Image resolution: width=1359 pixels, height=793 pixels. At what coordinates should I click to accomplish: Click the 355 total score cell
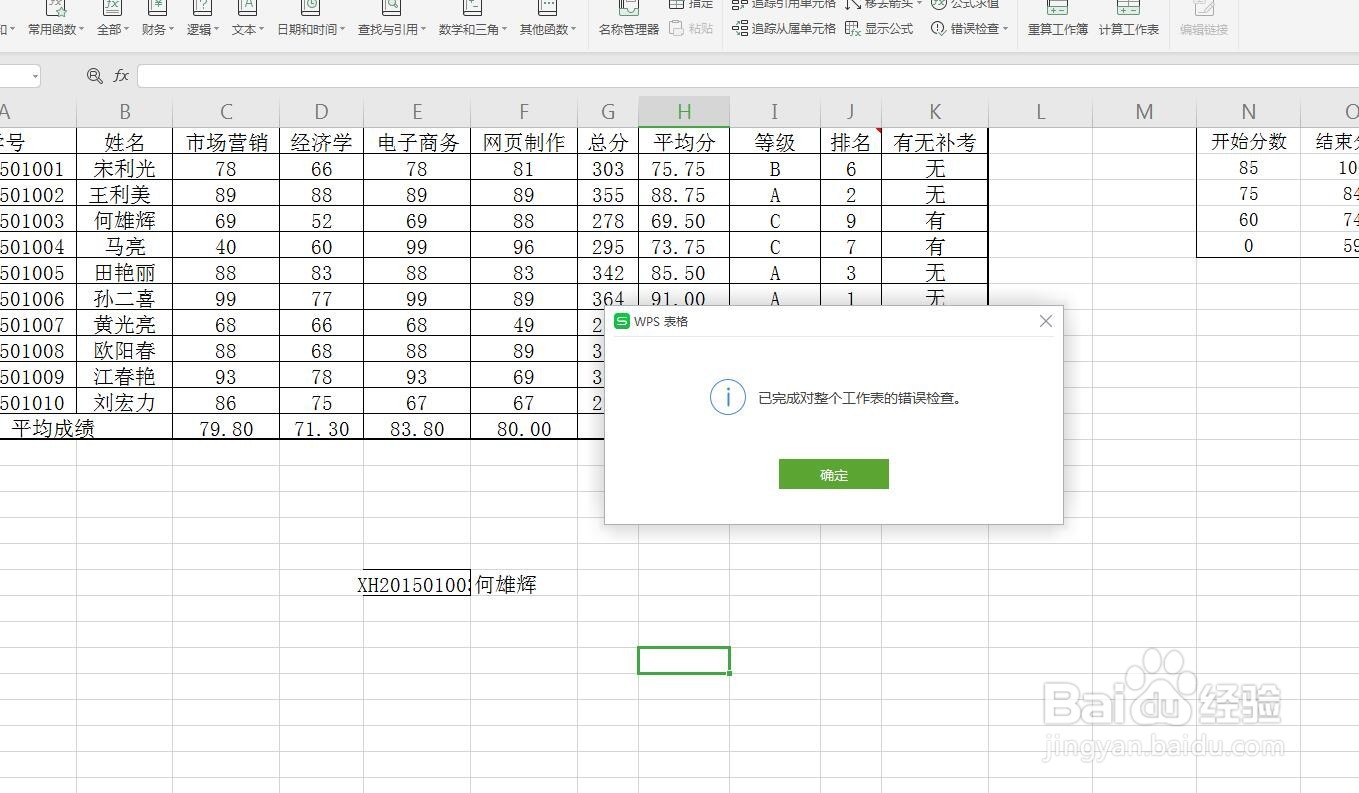click(x=608, y=195)
